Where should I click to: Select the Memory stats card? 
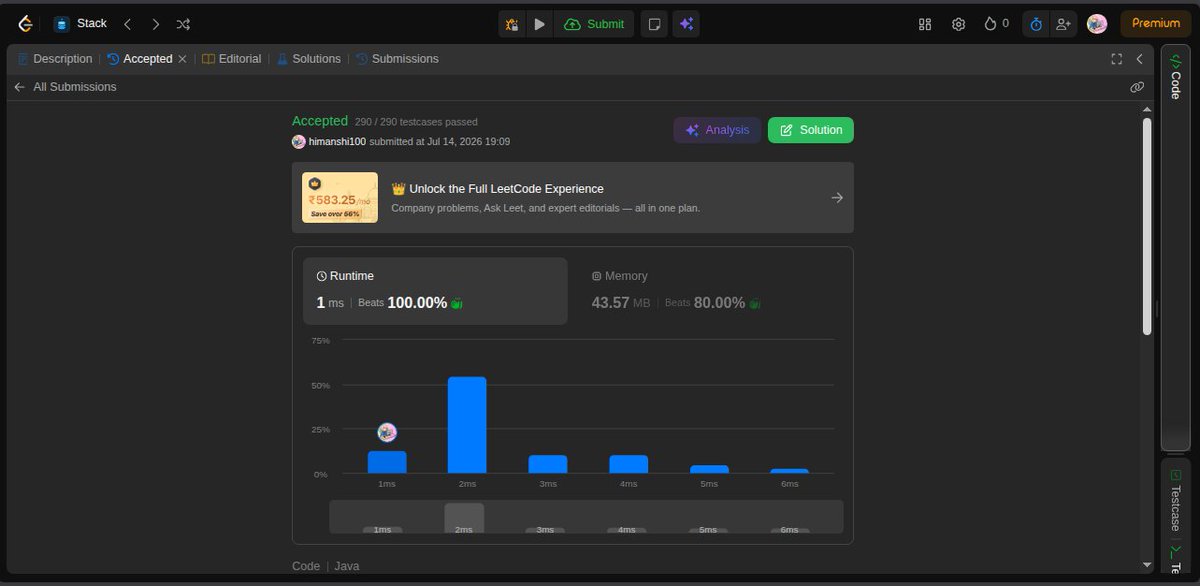[x=710, y=291]
